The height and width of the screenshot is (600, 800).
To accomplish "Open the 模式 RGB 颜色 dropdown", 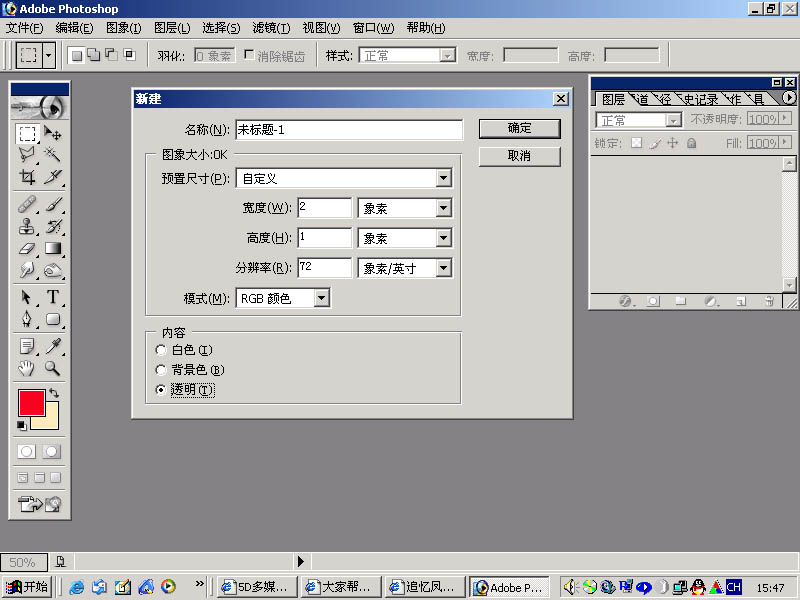I will (x=321, y=298).
